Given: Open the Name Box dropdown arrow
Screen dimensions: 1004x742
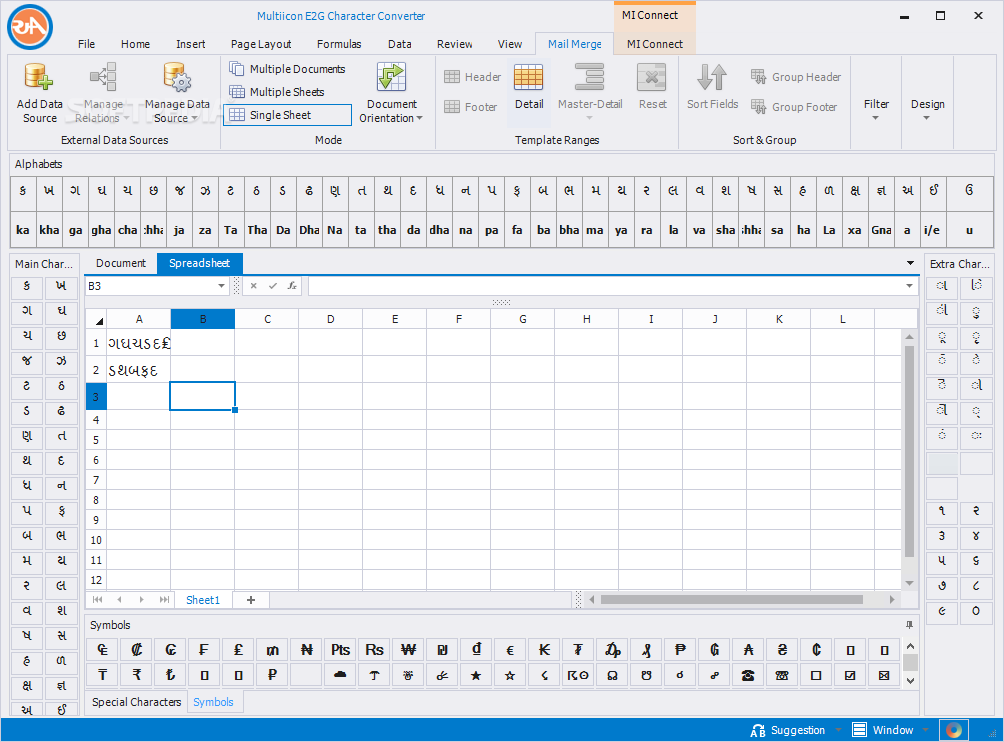Looking at the screenshot, I should 222,286.
